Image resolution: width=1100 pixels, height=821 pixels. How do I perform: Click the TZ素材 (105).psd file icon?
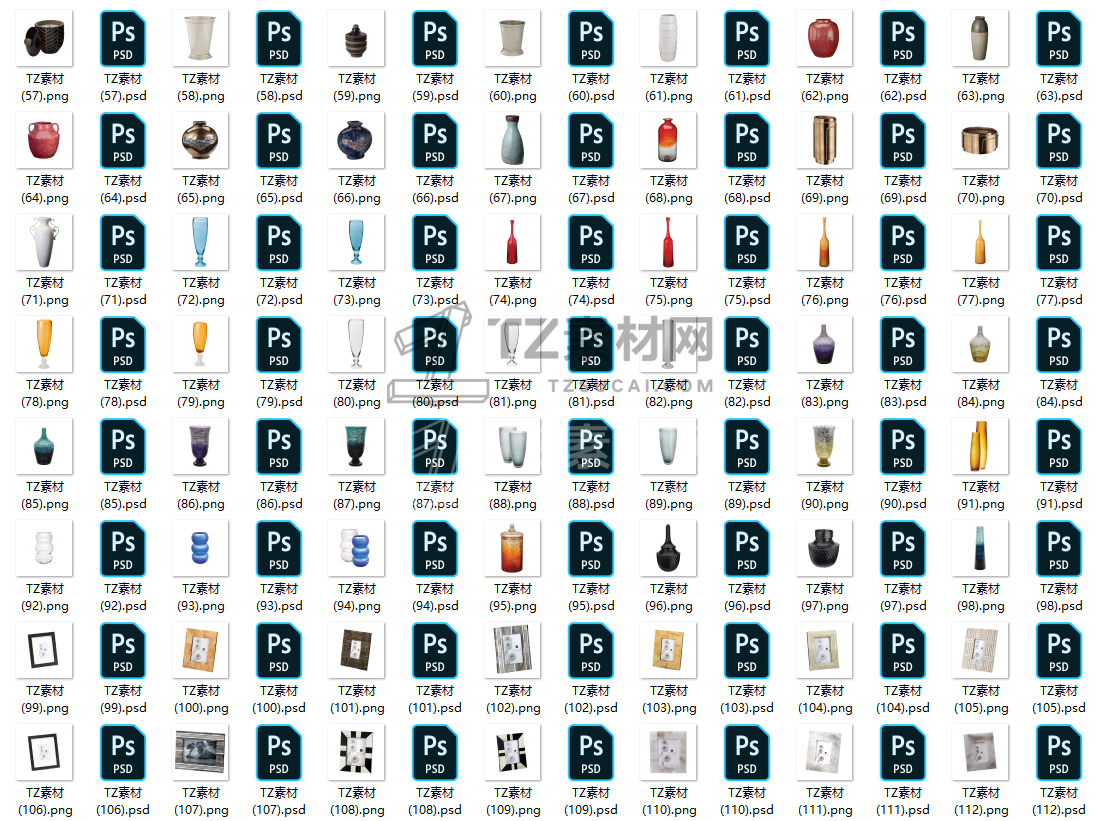(1059, 650)
